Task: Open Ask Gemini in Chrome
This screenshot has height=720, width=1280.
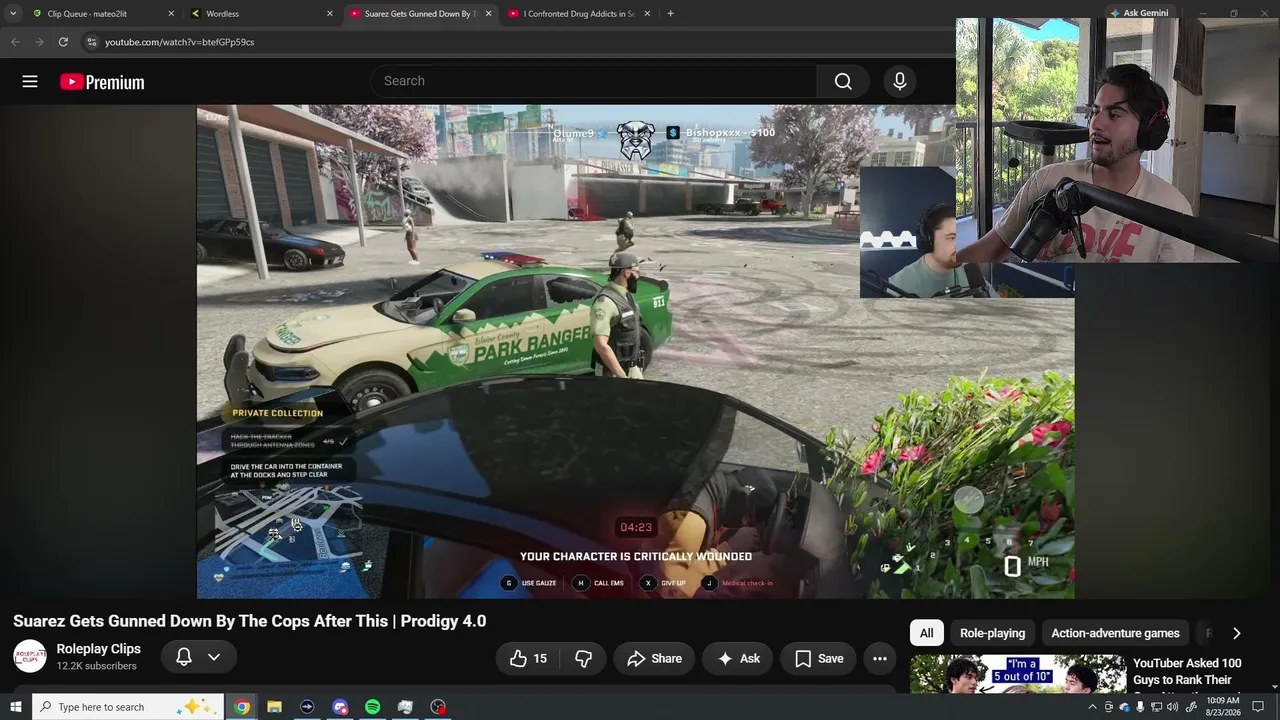Action: click(x=1138, y=13)
